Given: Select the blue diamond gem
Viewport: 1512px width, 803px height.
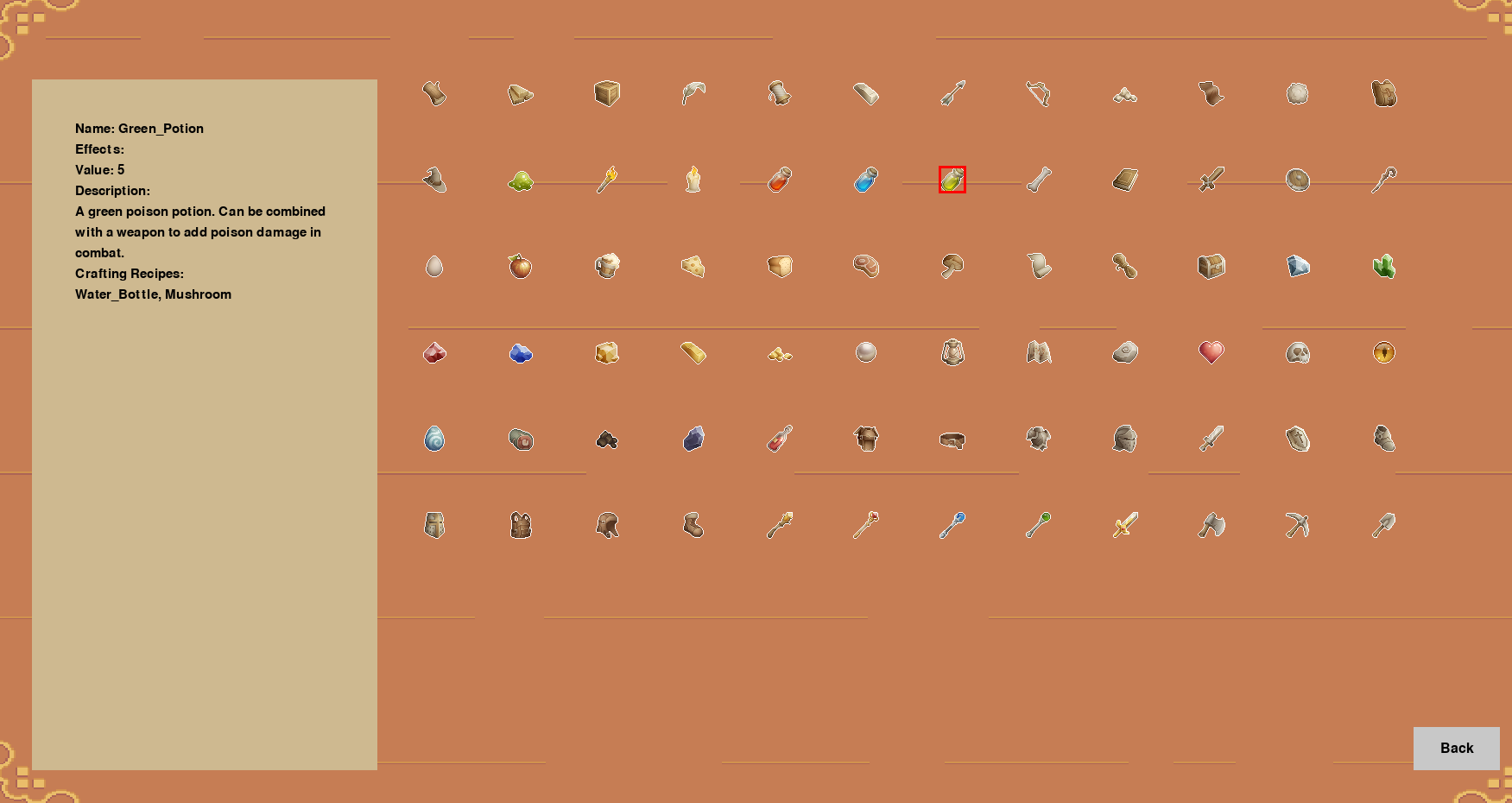Looking at the screenshot, I should [x=1298, y=266].
